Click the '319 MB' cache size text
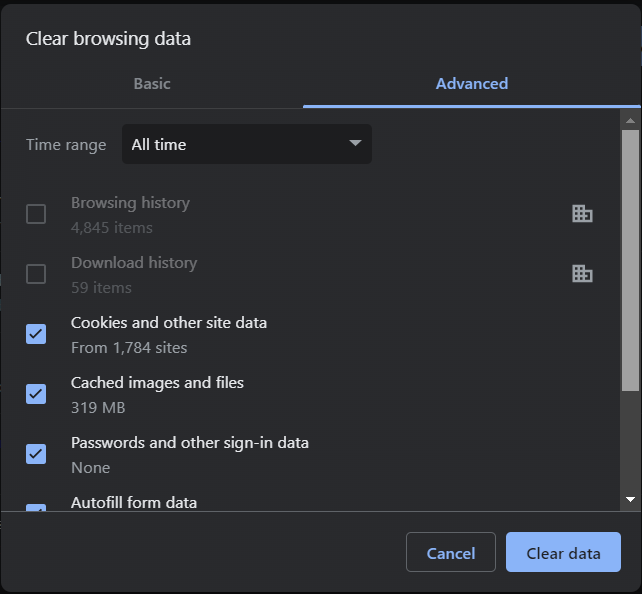The width and height of the screenshot is (642, 594). 98,408
